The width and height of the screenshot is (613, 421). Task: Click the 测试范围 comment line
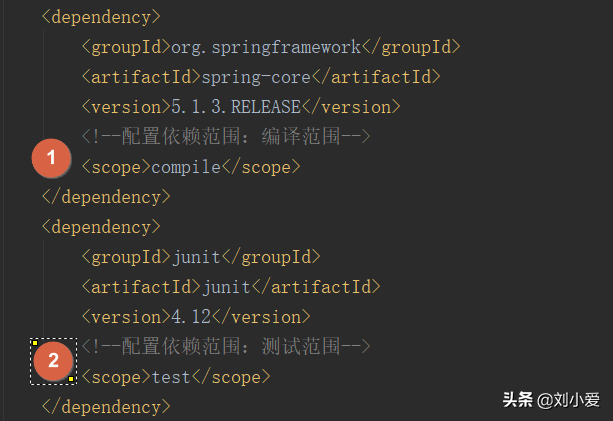pyautogui.click(x=226, y=346)
